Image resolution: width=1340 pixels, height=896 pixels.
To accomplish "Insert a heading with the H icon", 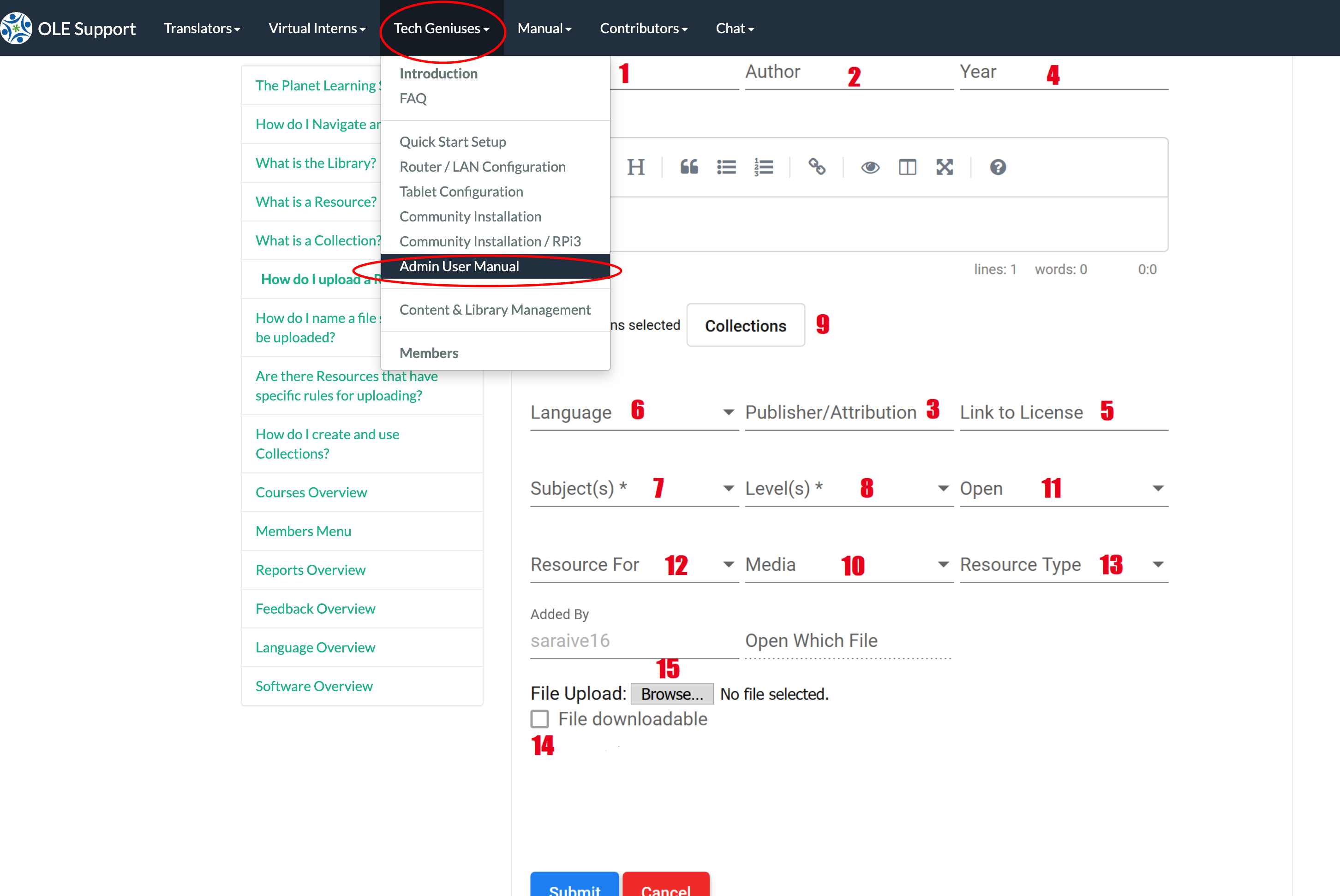I will pos(635,167).
